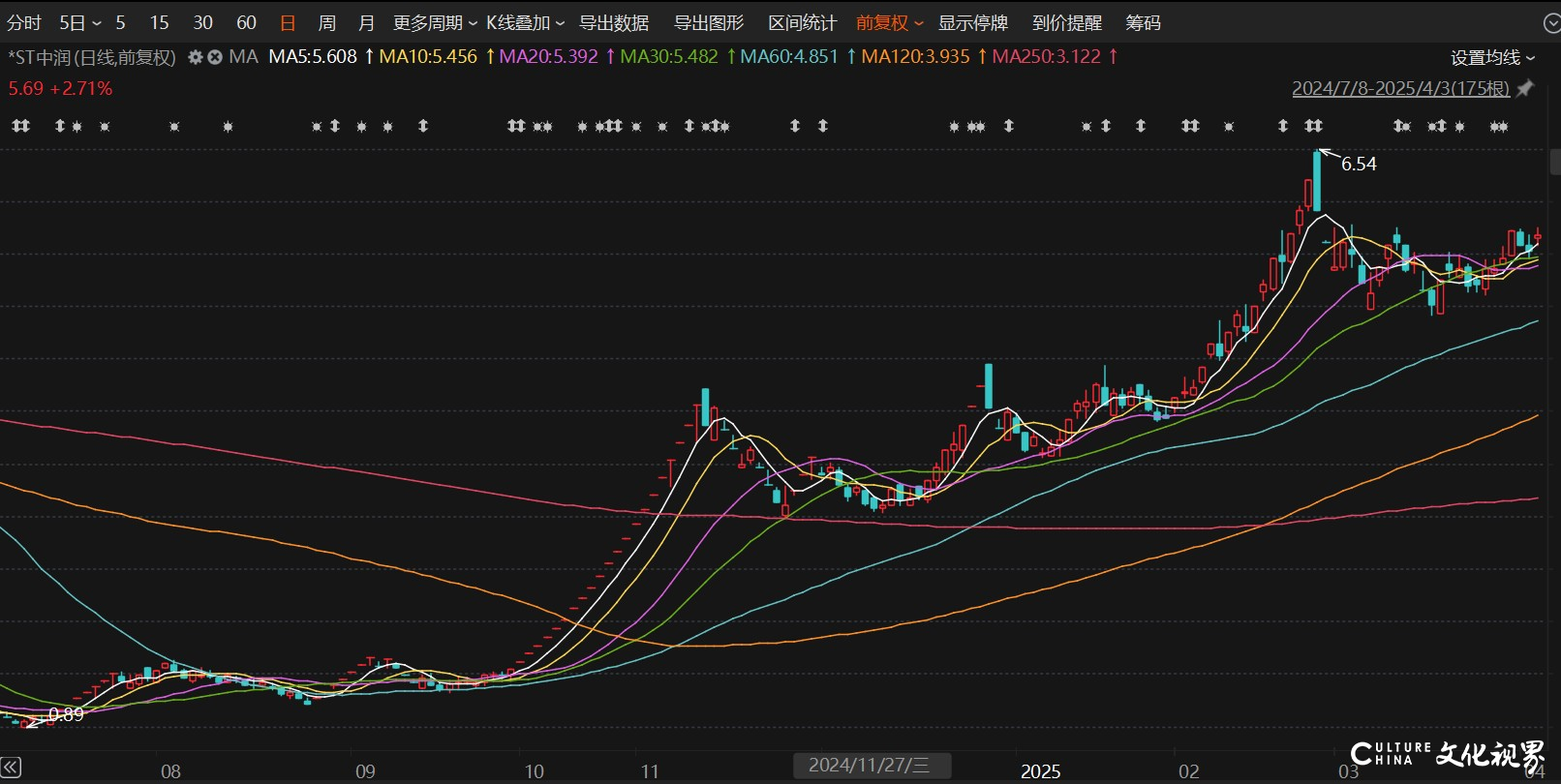The height and width of the screenshot is (784, 1561).
Task: Select the 周 weekly period
Action: (x=327, y=22)
